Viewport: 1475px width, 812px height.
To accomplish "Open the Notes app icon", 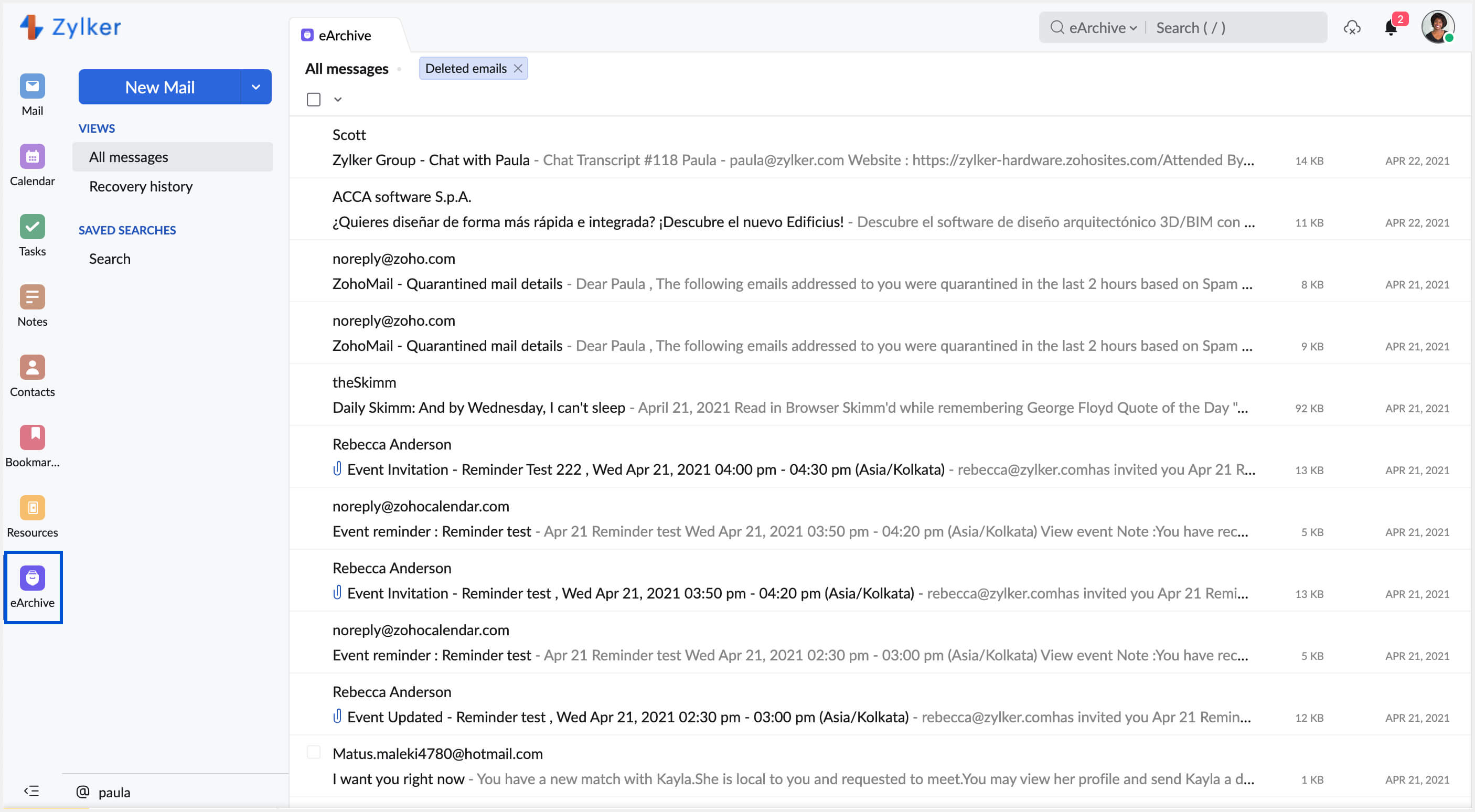I will (32, 297).
